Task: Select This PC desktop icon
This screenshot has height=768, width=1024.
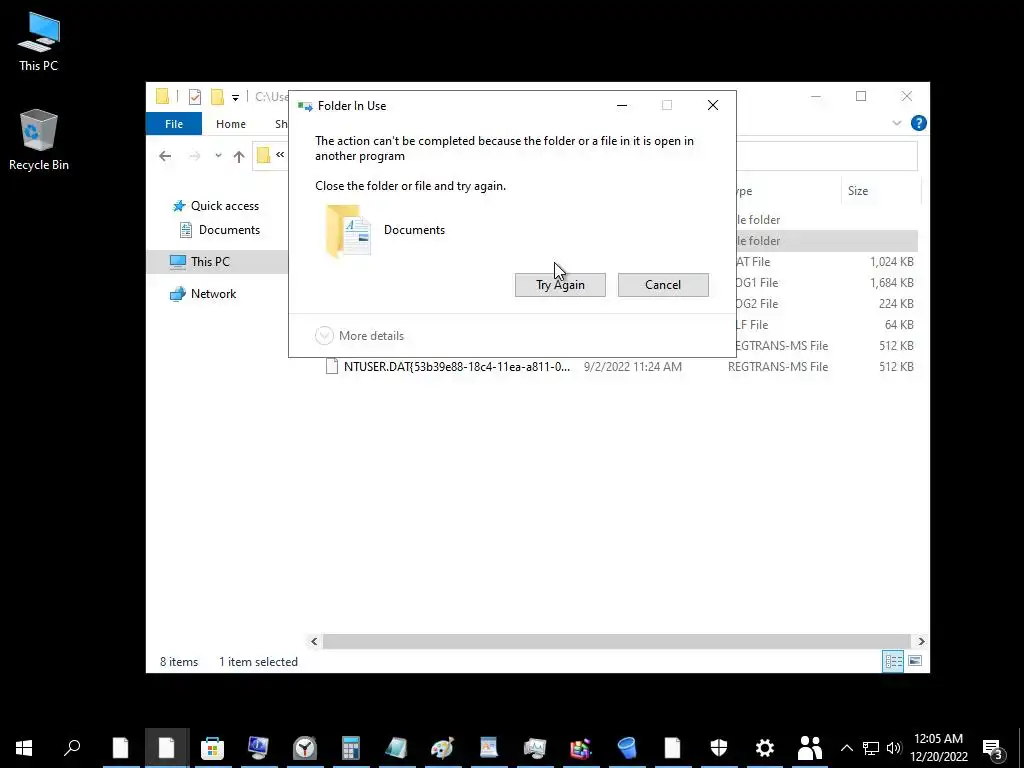Action: pos(39,42)
